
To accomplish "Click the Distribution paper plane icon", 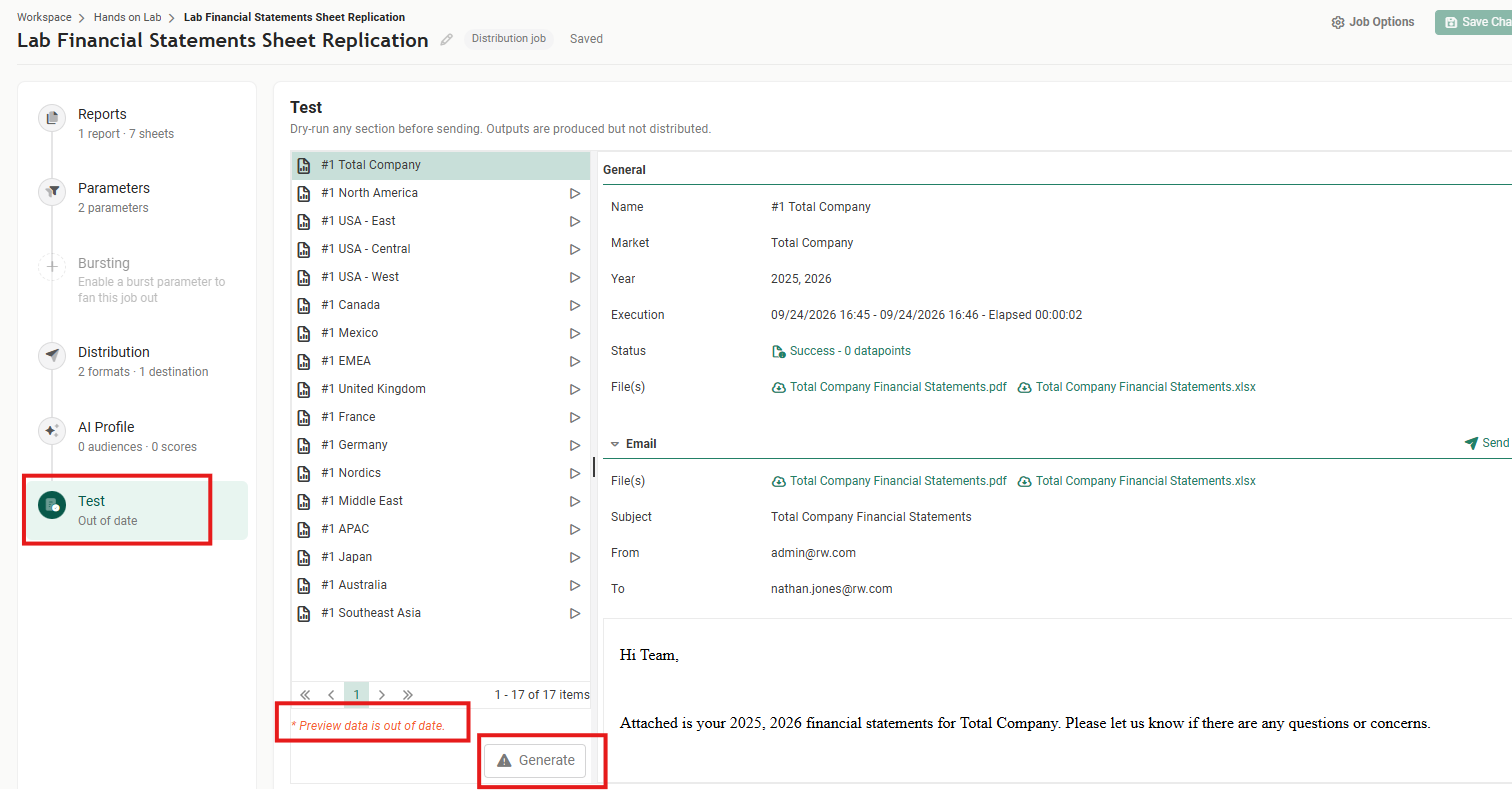I will (52, 356).
